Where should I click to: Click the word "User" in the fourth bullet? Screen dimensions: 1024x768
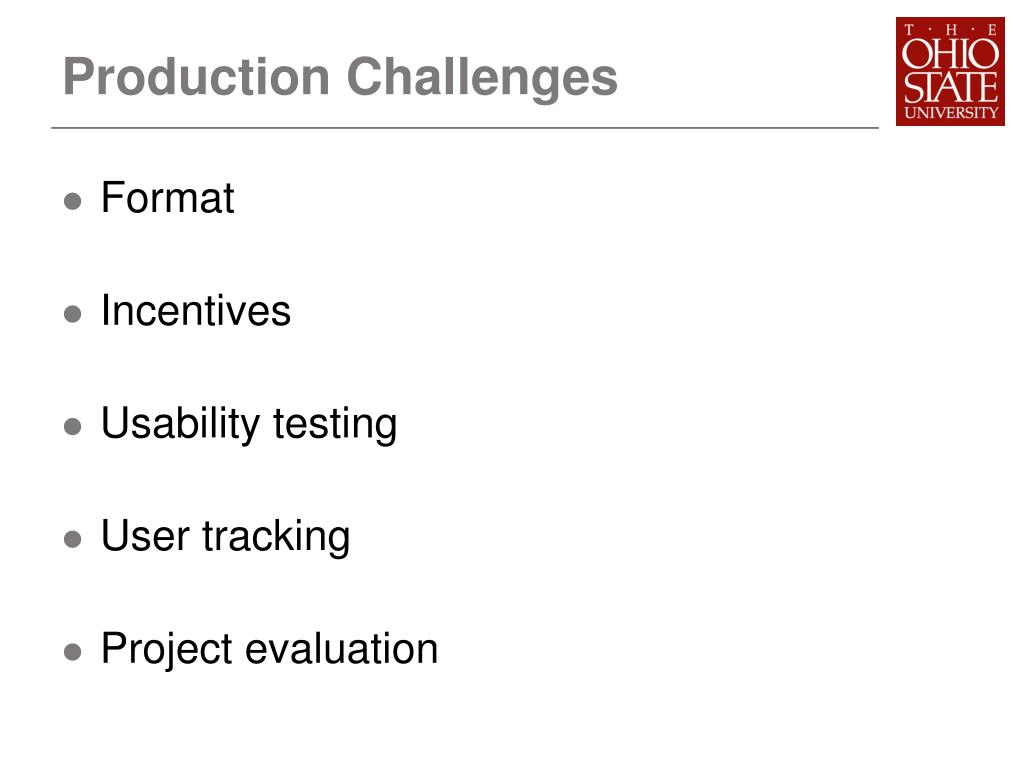tap(146, 537)
